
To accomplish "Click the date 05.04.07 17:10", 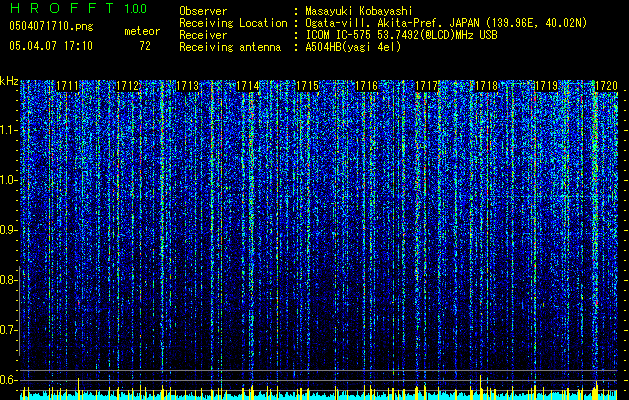I will pos(51,46).
